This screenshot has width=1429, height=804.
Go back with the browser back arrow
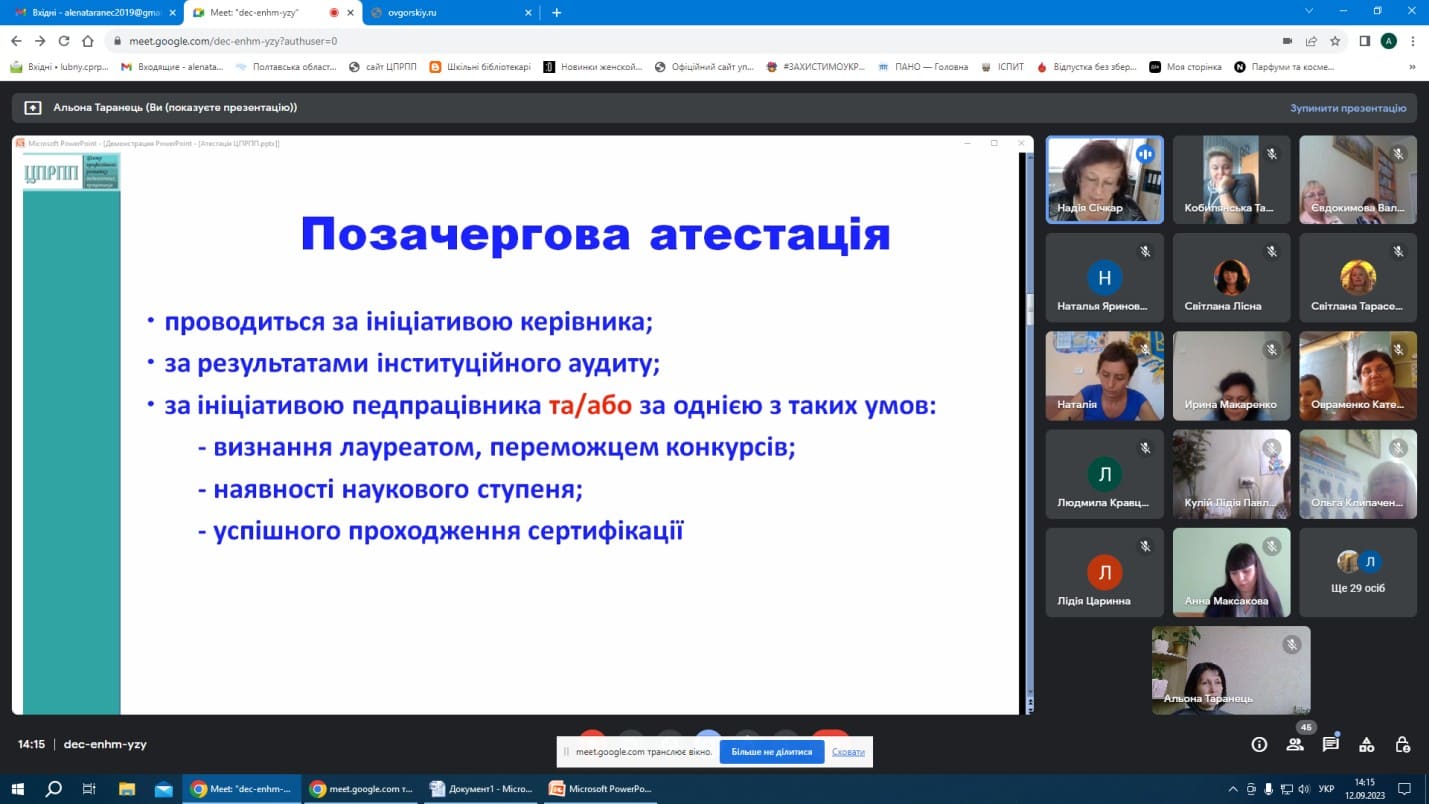click(16, 41)
